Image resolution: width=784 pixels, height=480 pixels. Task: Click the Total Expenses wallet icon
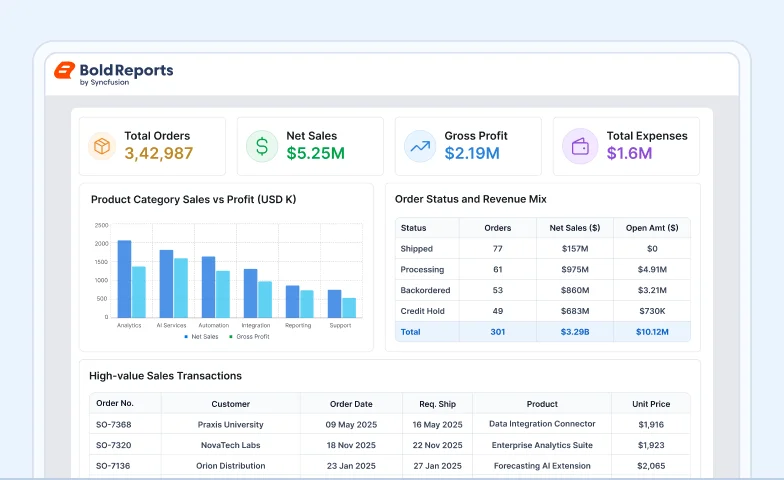(580, 146)
